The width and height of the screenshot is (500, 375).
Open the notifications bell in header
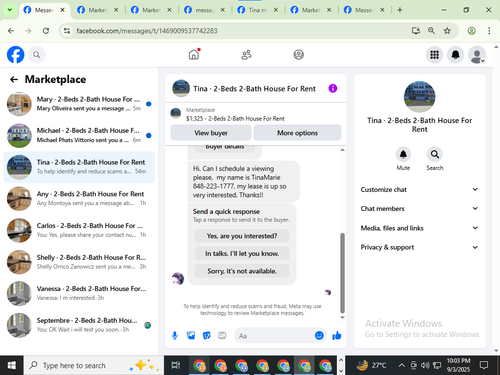[455, 55]
